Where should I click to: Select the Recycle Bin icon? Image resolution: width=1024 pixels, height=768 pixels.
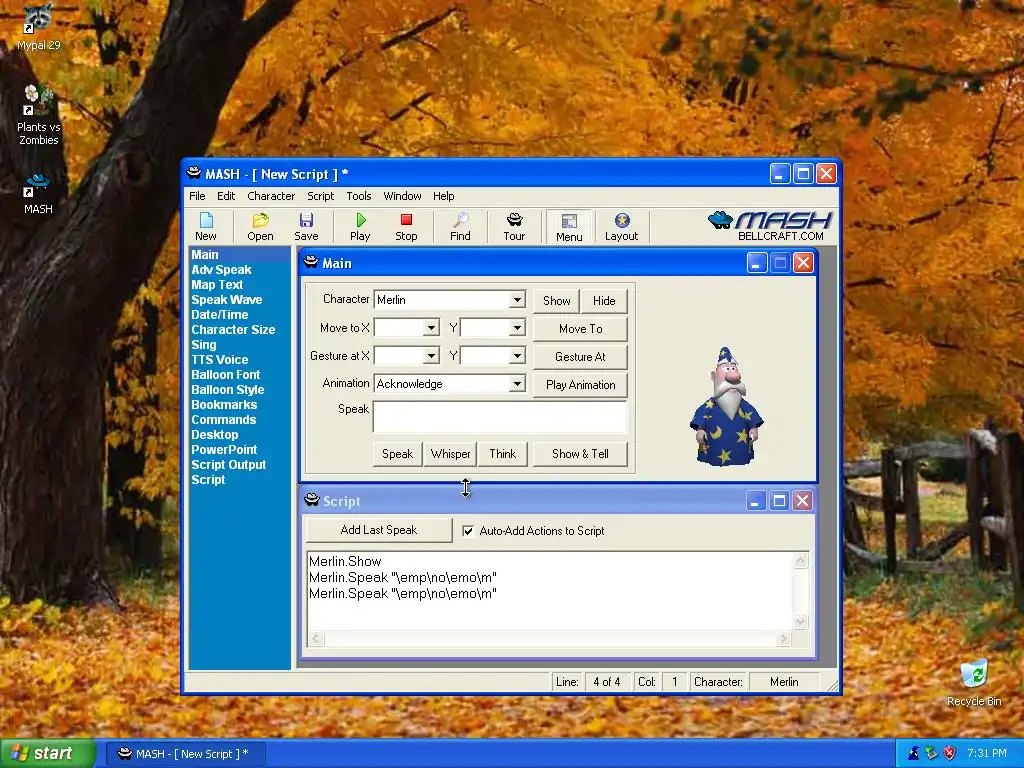[x=974, y=683]
